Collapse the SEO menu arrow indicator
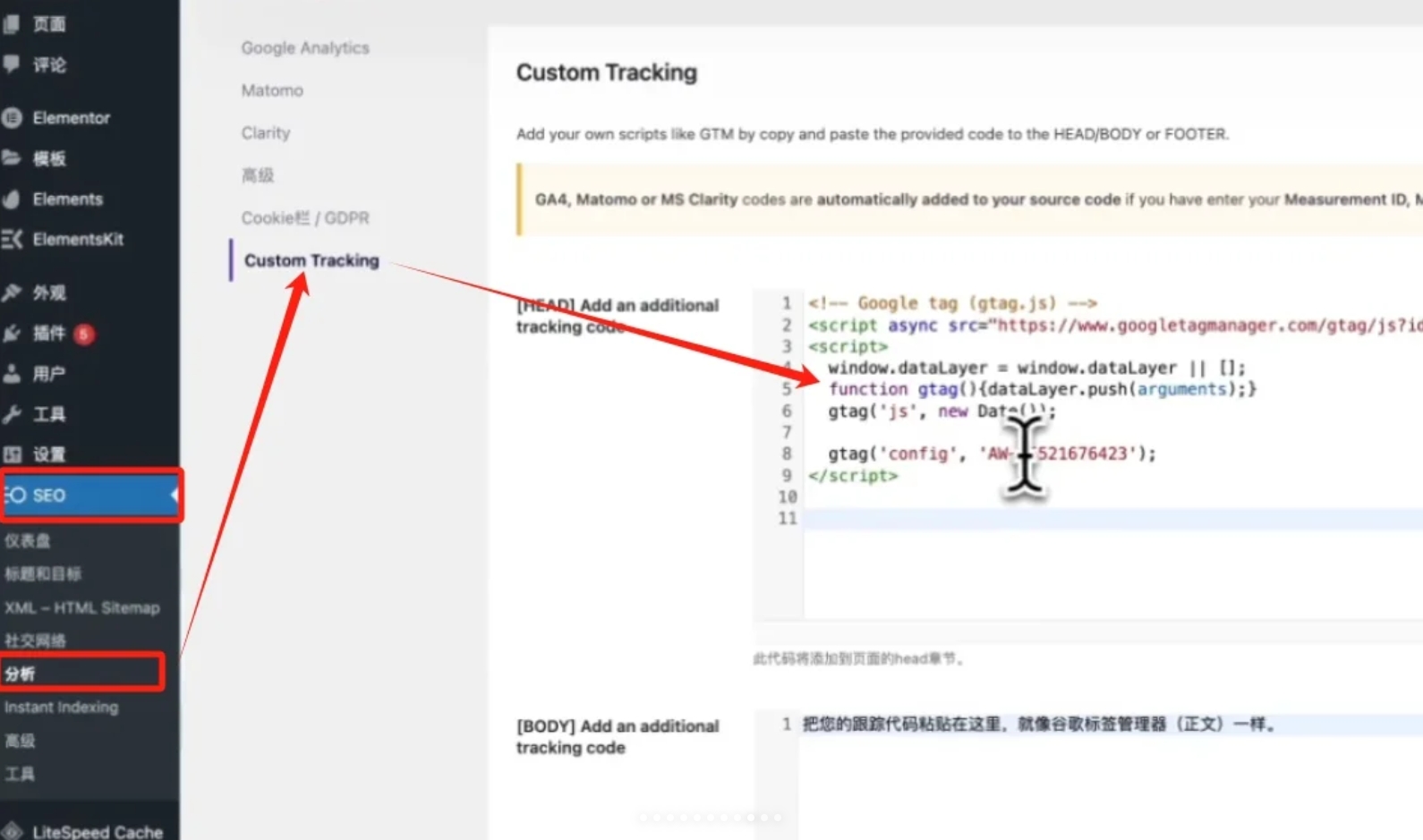 tap(174, 495)
